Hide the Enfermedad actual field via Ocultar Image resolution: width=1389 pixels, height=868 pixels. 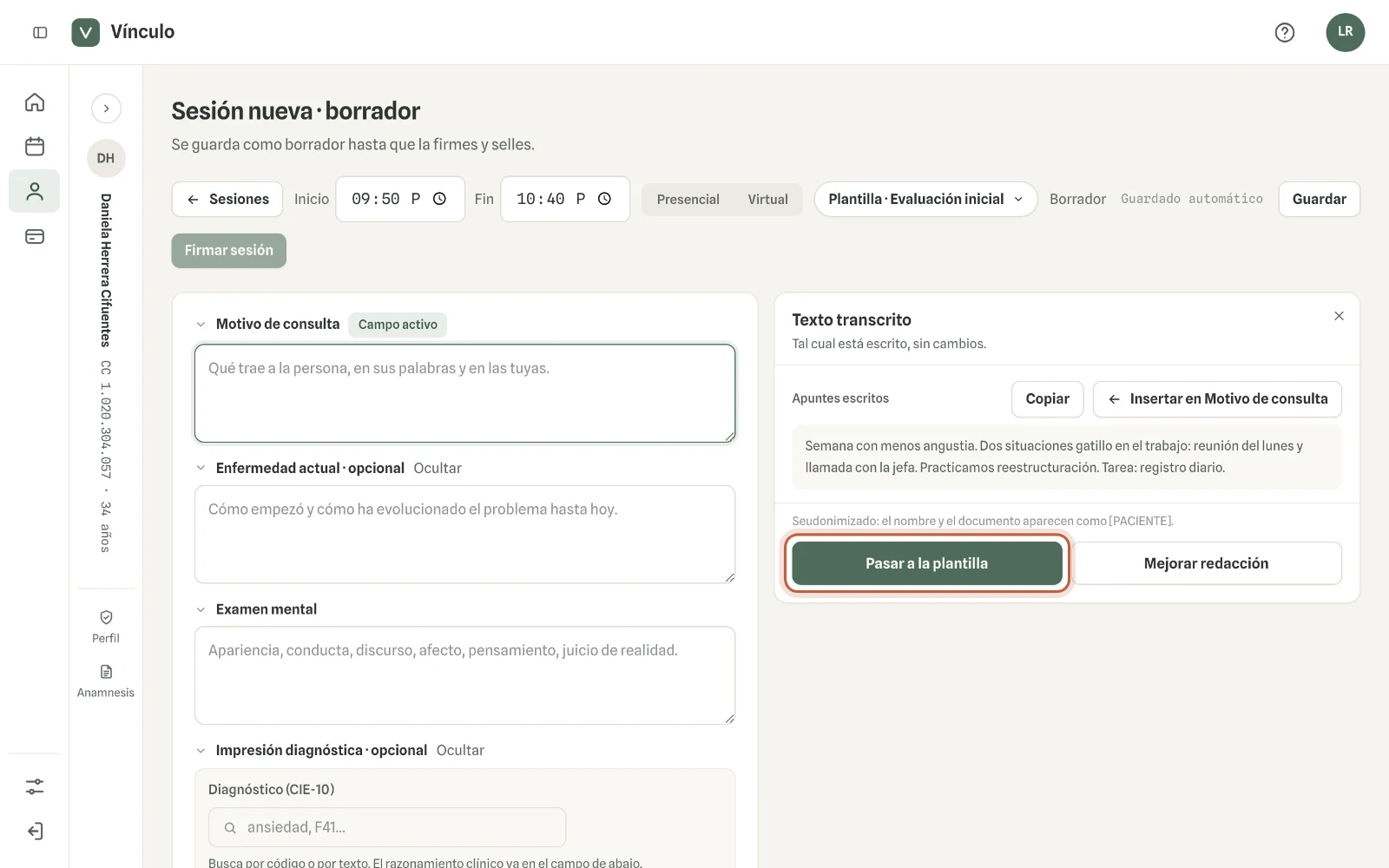438,468
